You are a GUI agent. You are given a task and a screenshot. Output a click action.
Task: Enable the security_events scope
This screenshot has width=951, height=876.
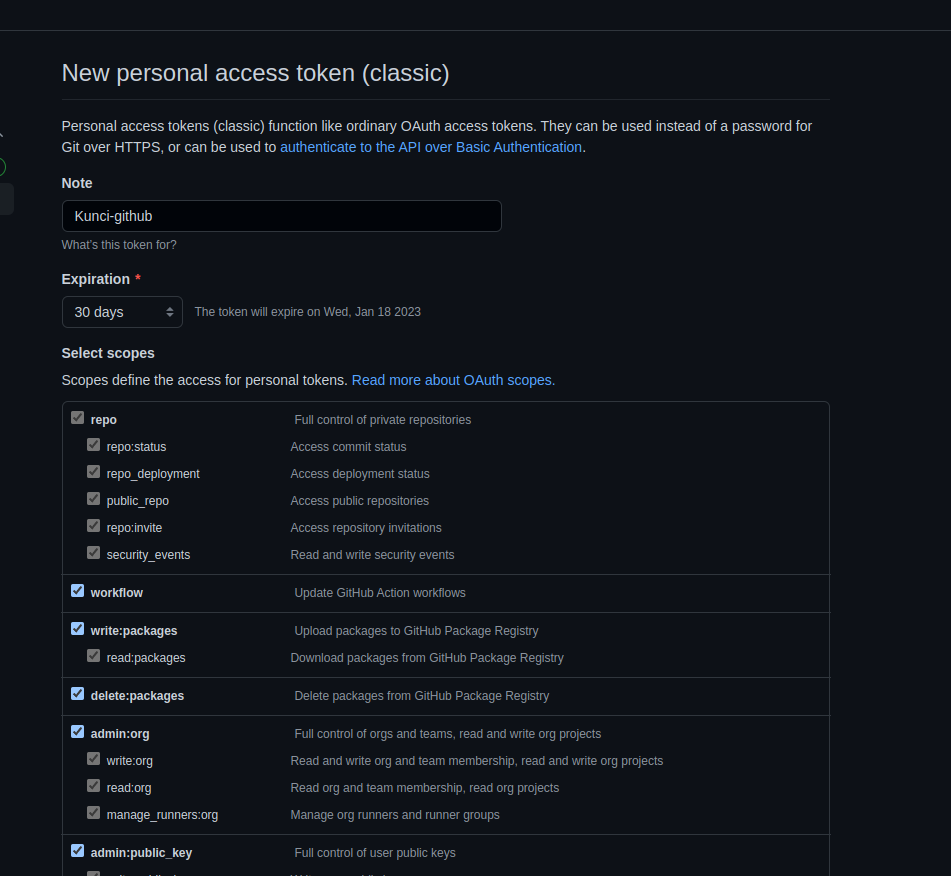pos(93,552)
